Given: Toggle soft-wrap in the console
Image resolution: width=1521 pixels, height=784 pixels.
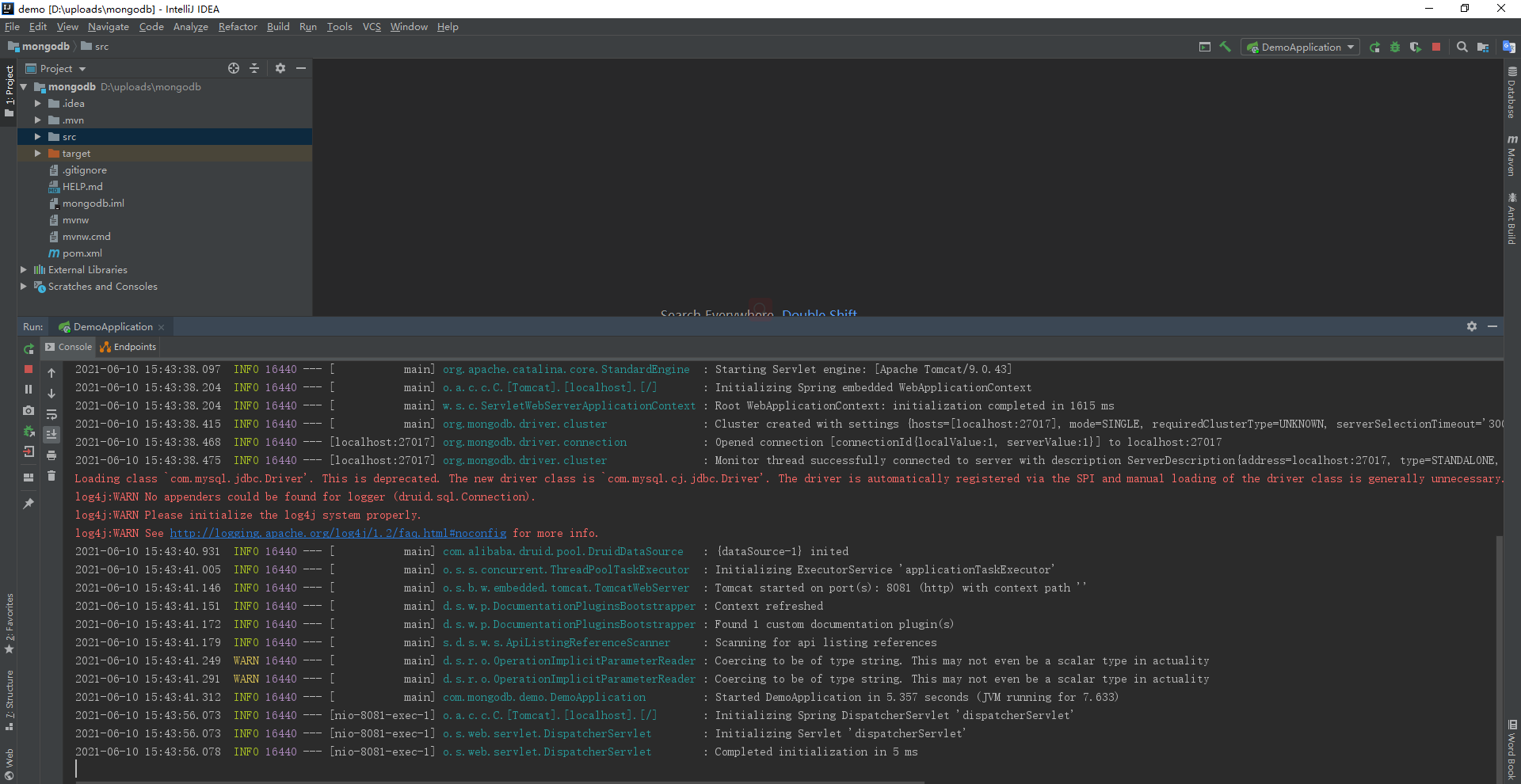Looking at the screenshot, I should 51,414.
